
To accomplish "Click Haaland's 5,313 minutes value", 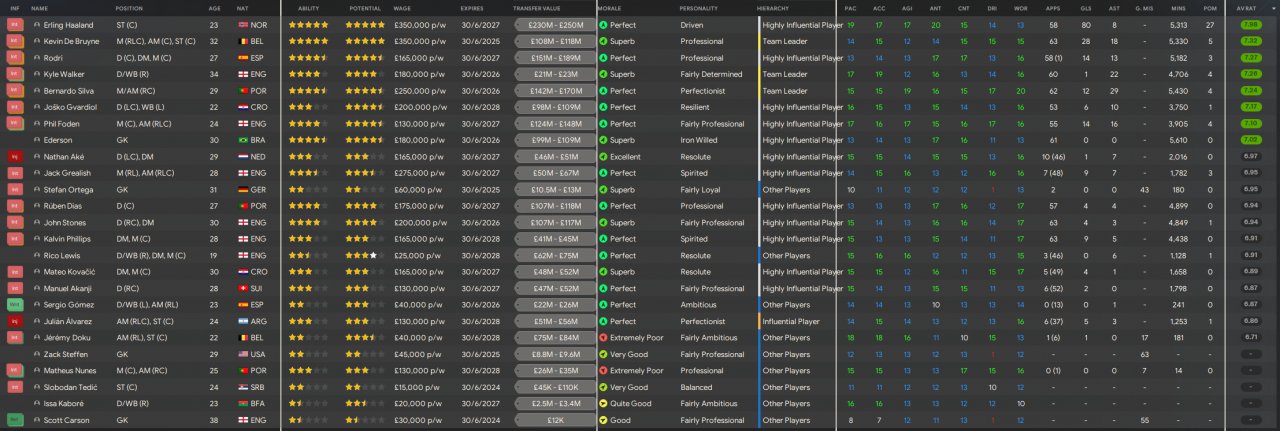I will [1178, 25].
